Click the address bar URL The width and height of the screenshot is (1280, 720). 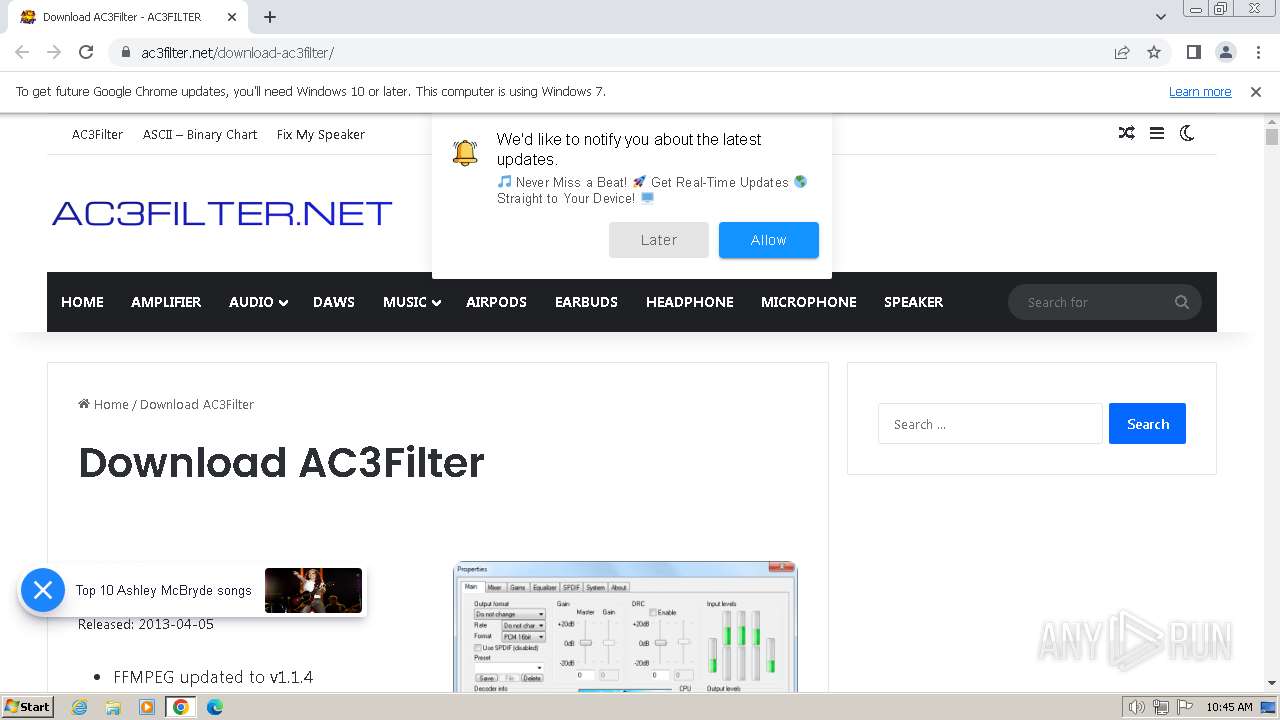(238, 53)
